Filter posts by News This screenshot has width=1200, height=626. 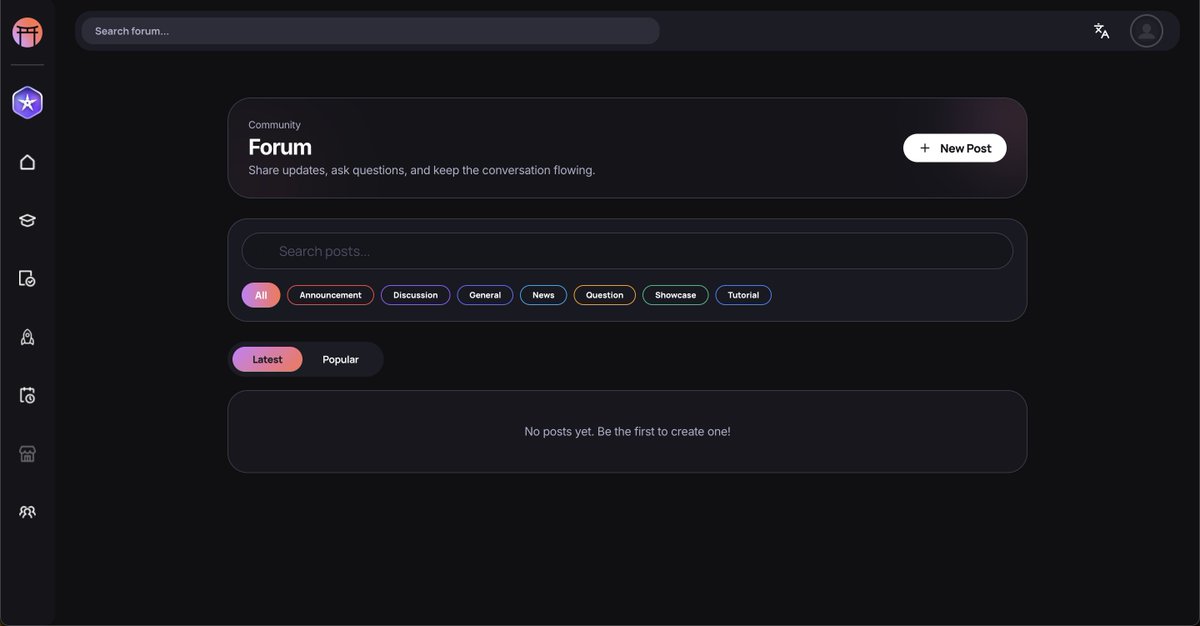click(543, 295)
